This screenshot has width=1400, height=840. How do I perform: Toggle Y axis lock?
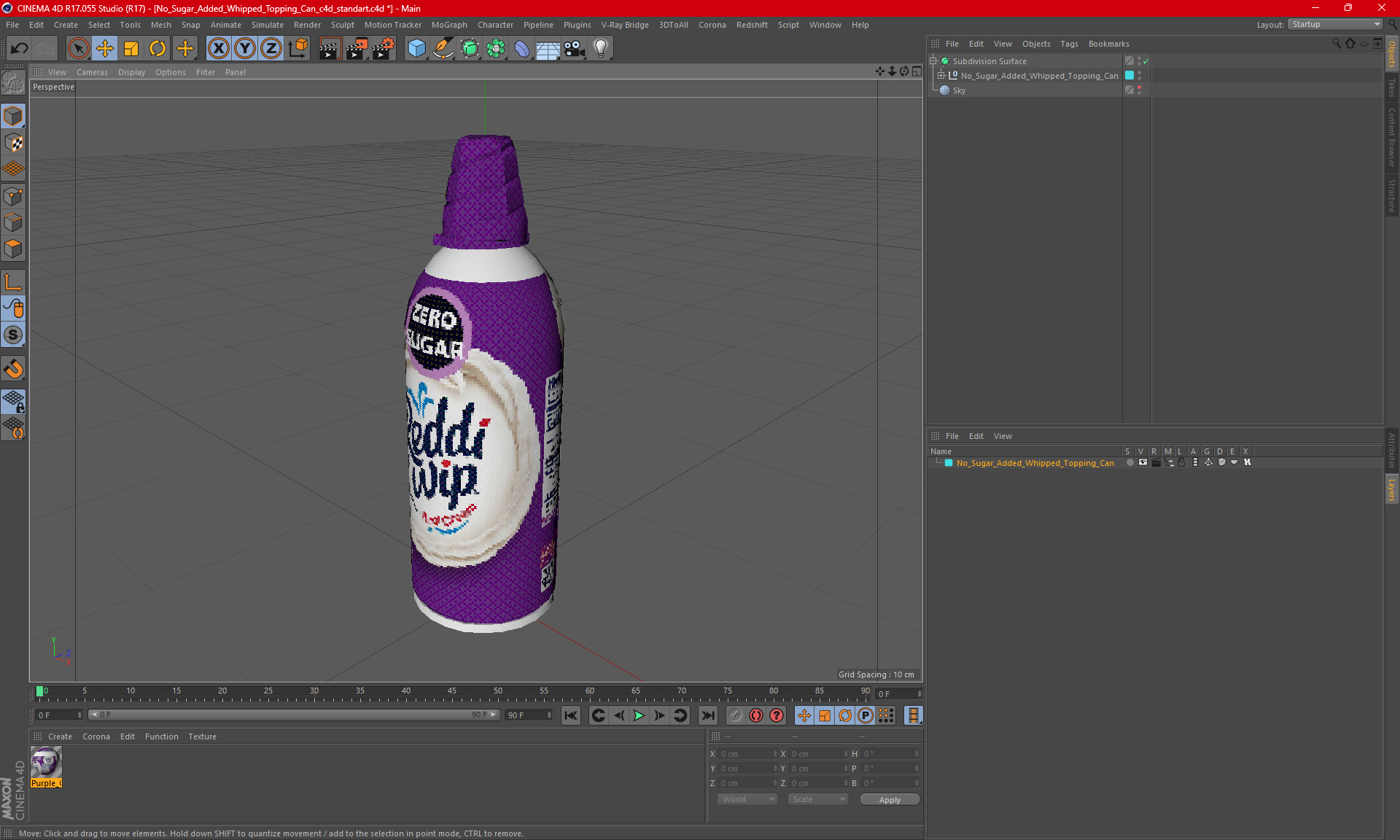[245, 49]
